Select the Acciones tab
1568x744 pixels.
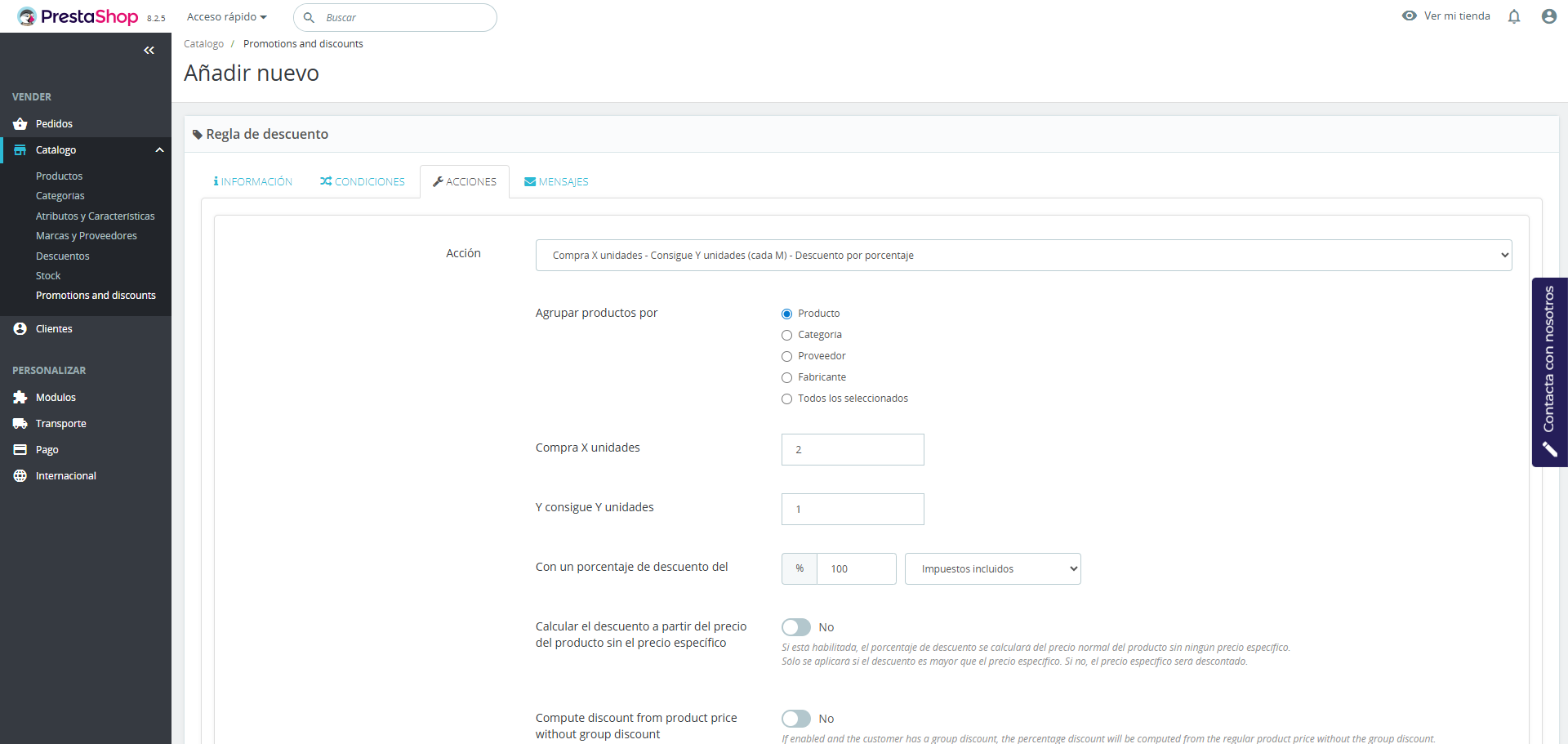coord(465,182)
